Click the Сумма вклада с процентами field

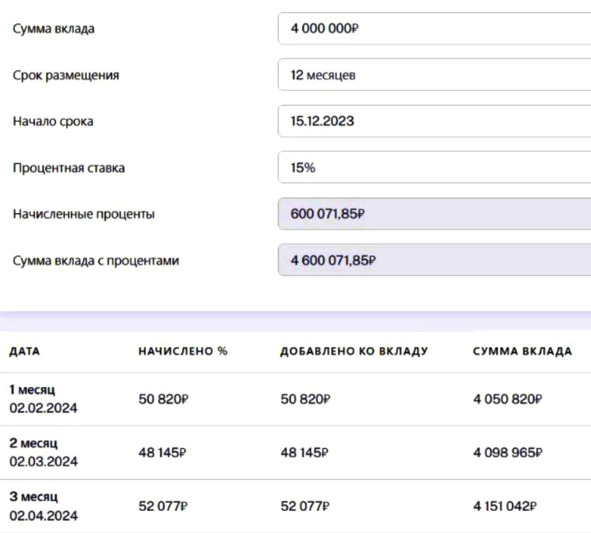(434, 260)
